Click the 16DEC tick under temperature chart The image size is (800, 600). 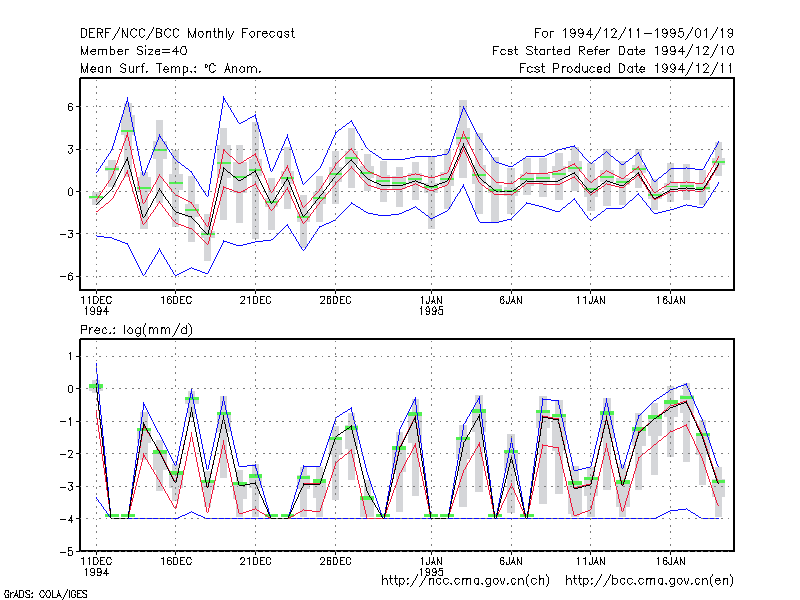point(176,301)
